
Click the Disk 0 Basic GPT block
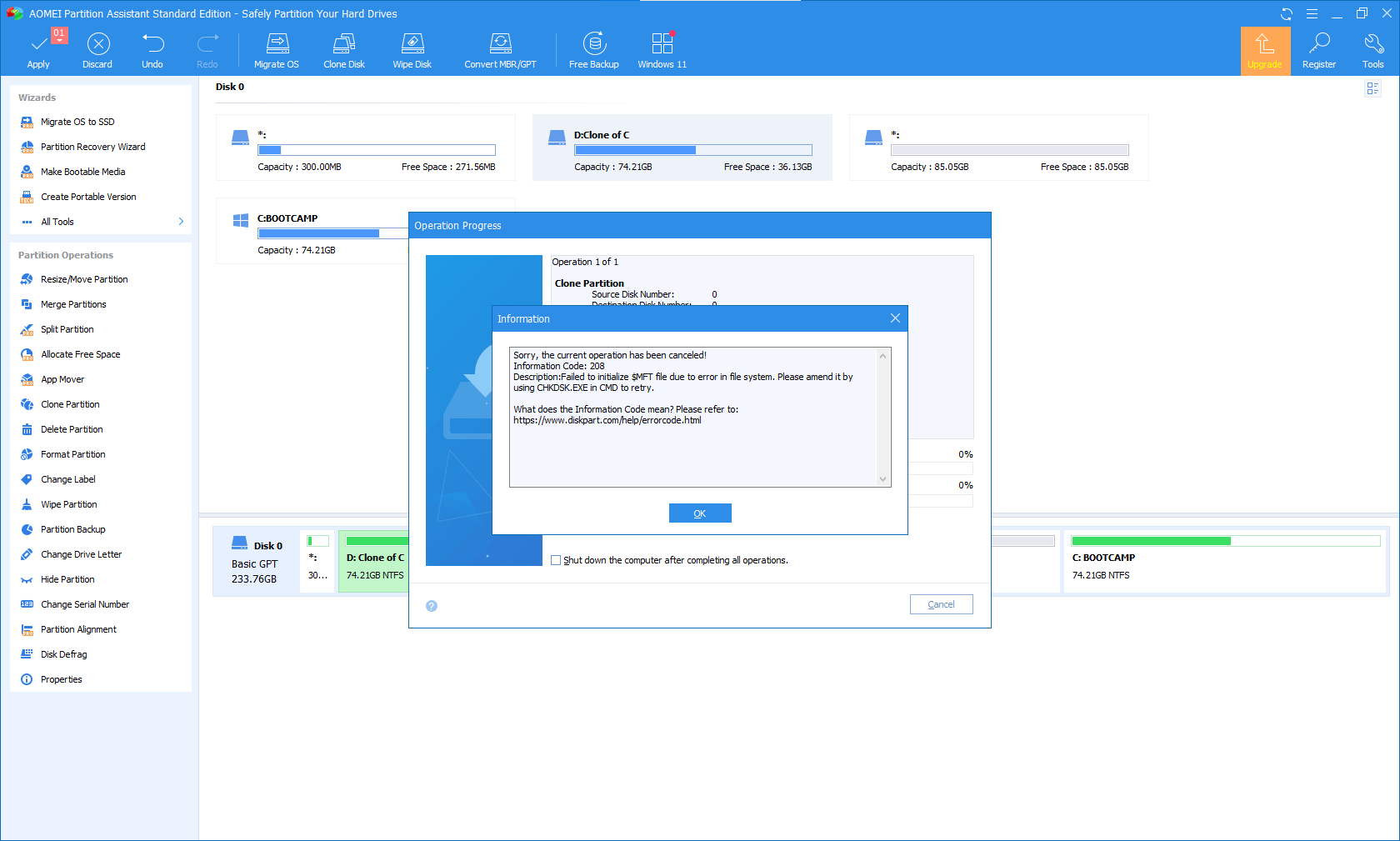click(256, 563)
